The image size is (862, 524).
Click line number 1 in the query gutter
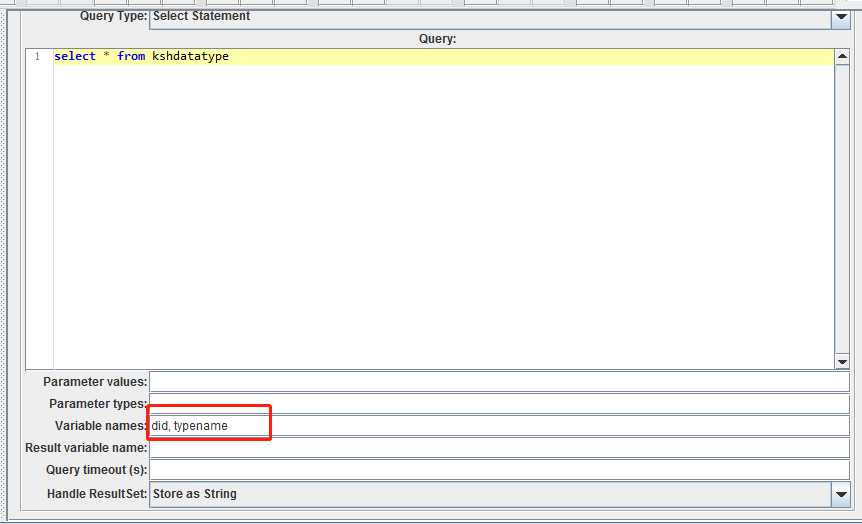point(37,57)
